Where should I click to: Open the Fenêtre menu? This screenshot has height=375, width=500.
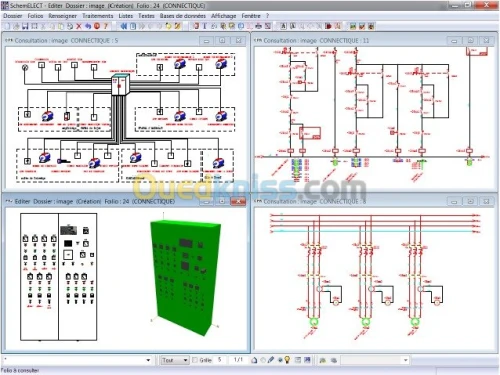(x=251, y=16)
